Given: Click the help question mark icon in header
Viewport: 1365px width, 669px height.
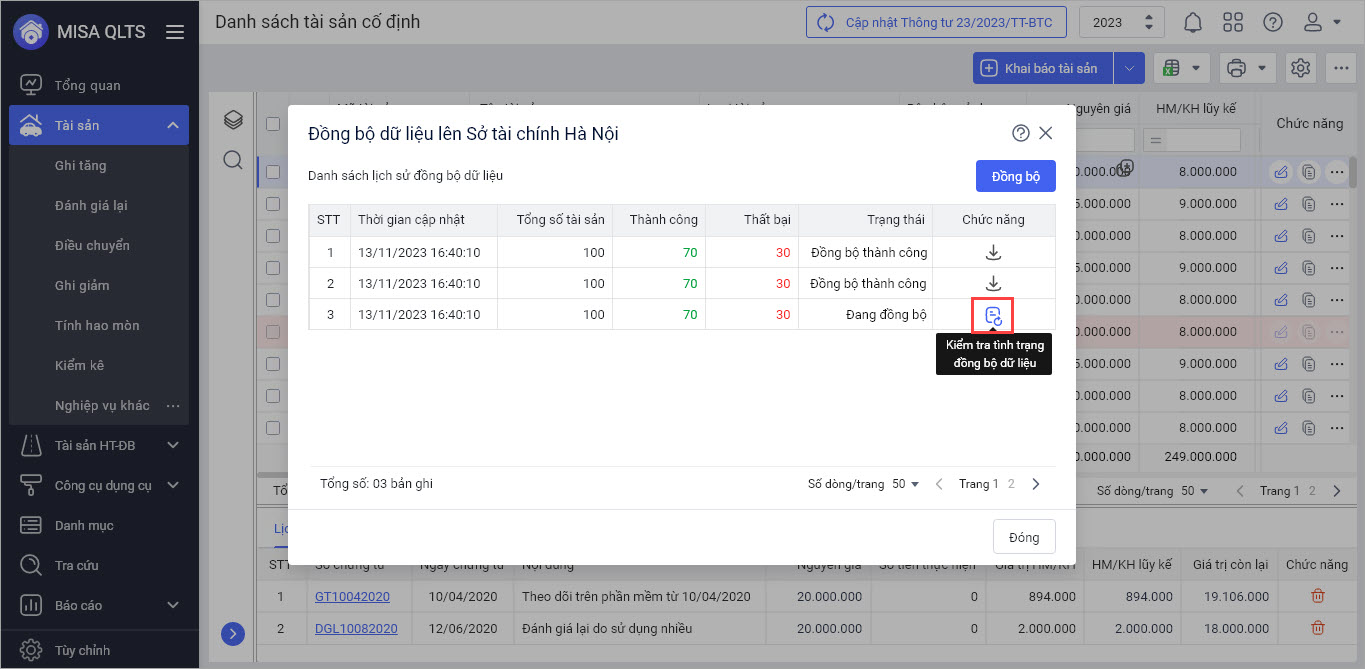Looking at the screenshot, I should coord(1272,22).
